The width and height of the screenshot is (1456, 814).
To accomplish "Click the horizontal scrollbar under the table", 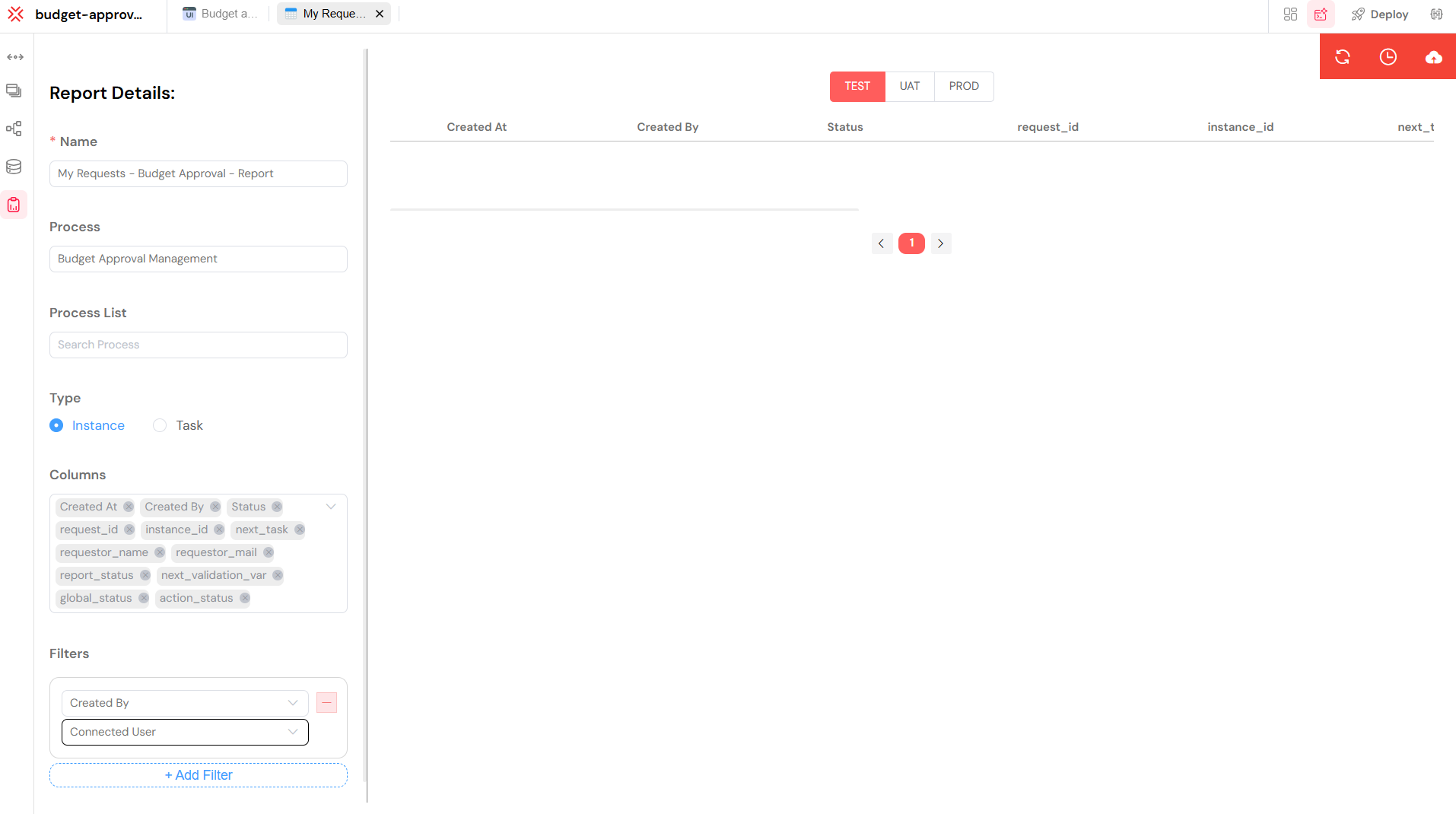I will 625,209.
